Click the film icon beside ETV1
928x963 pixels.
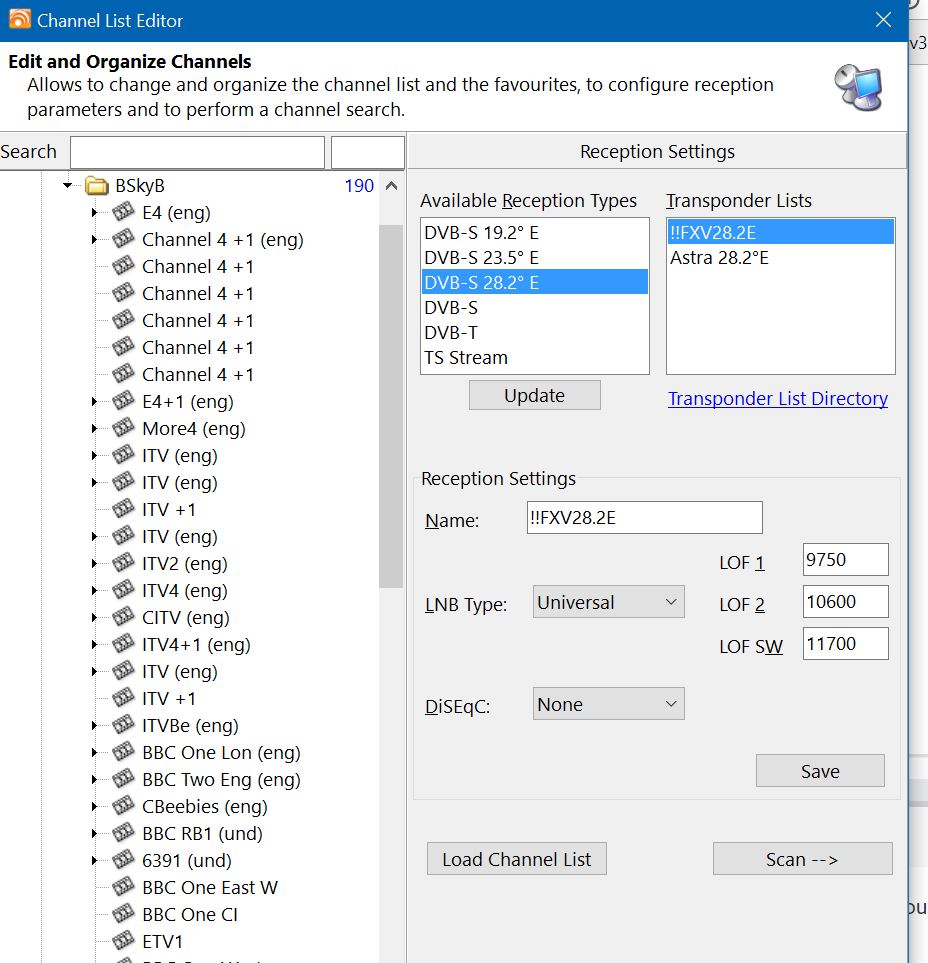pos(123,941)
